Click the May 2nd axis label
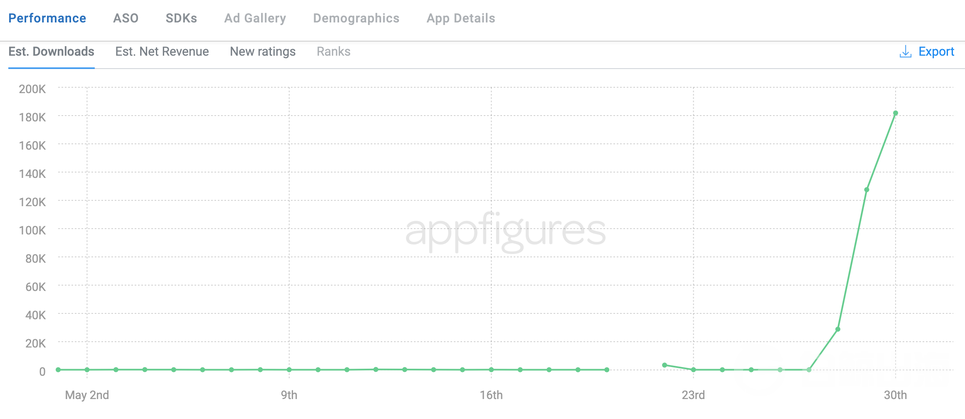The width and height of the screenshot is (965, 419). click(x=87, y=396)
